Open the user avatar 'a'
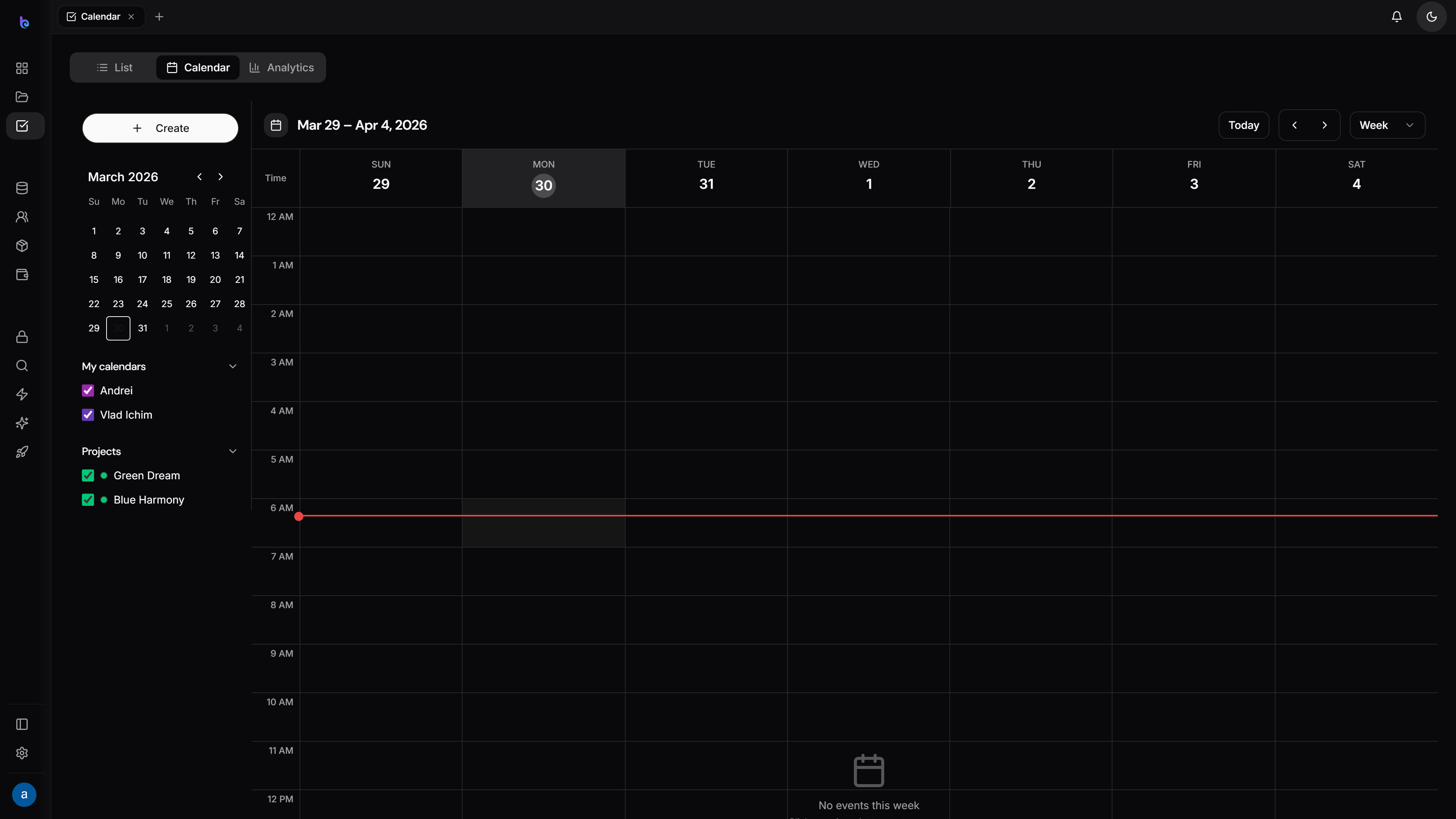 tap(24, 795)
